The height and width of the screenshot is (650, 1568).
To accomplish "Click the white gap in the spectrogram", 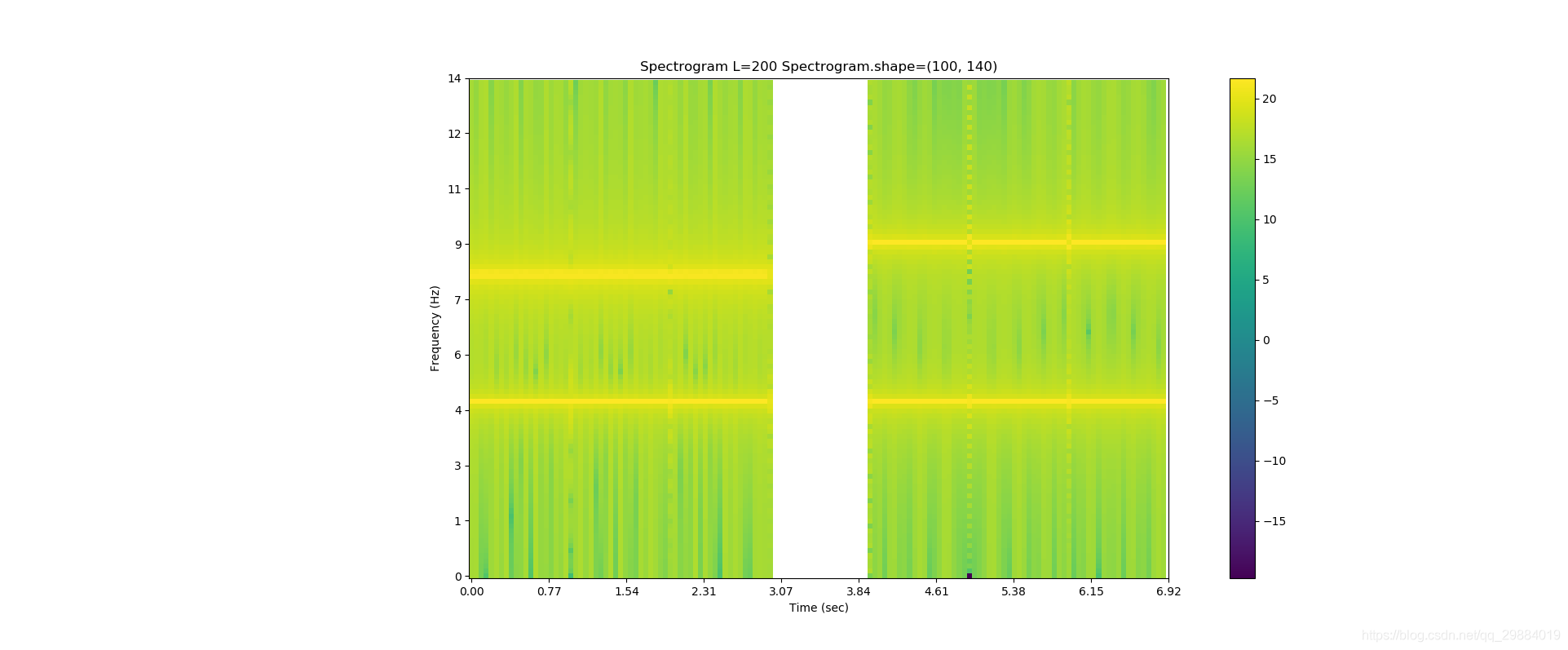I will 820,328.
